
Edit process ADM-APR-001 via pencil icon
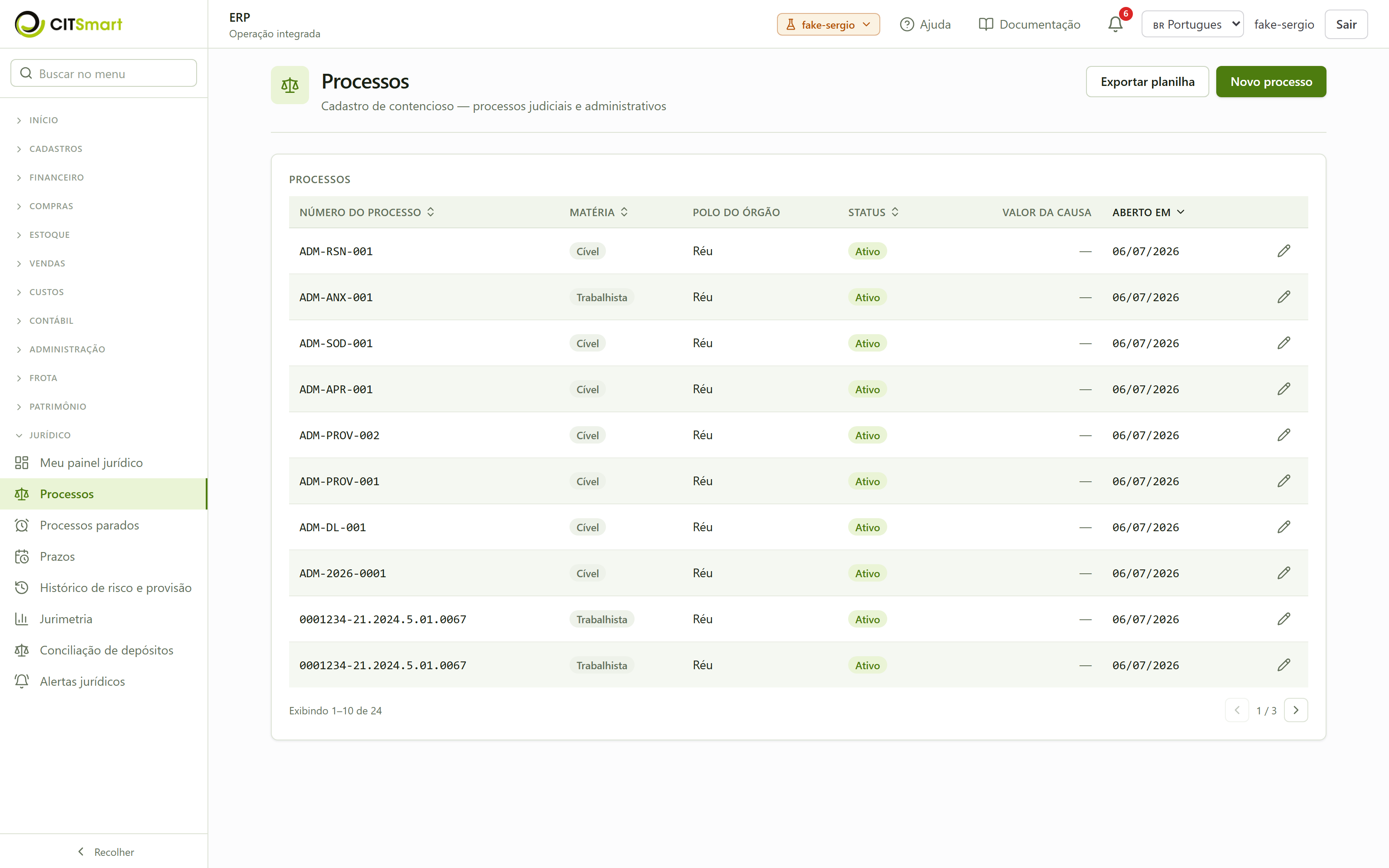(1284, 389)
